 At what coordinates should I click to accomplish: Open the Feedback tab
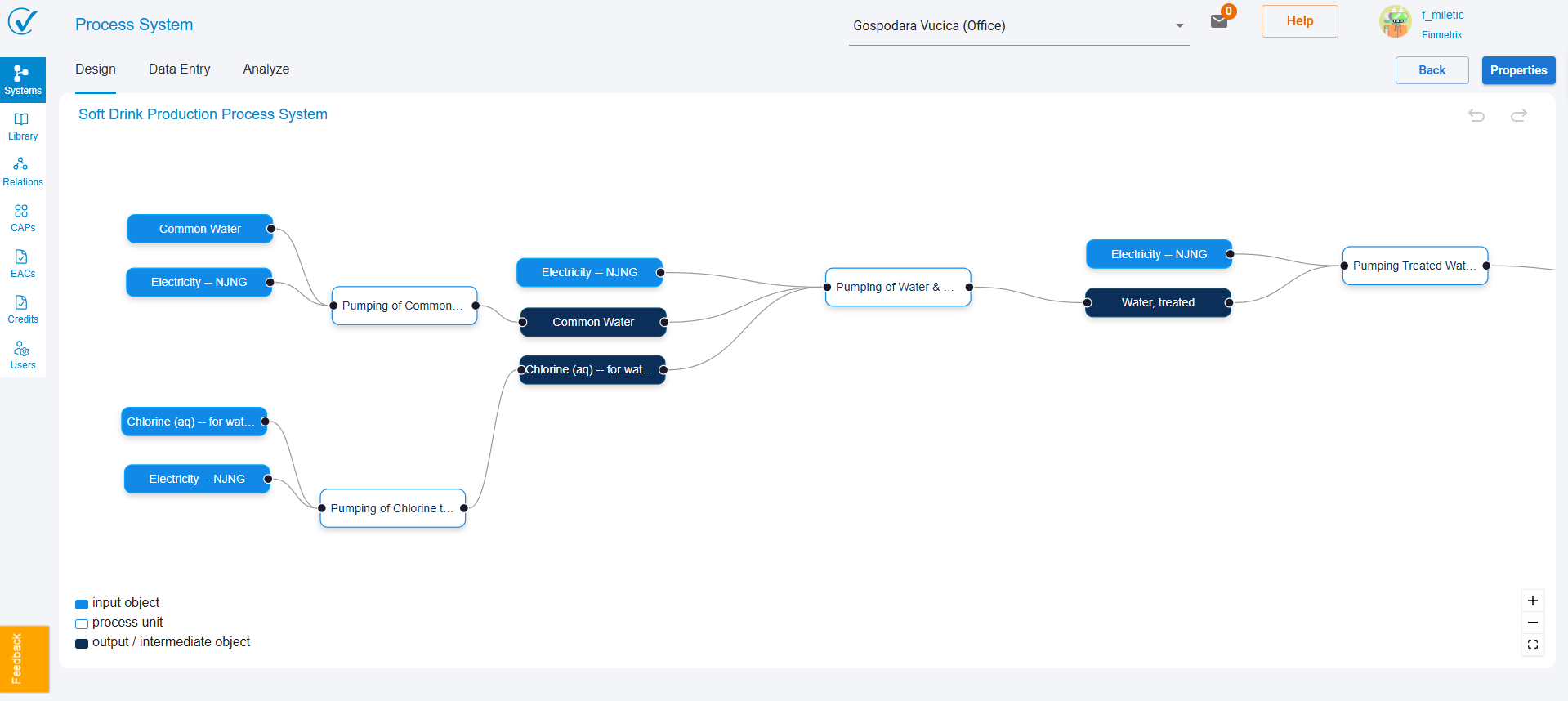coord(25,659)
